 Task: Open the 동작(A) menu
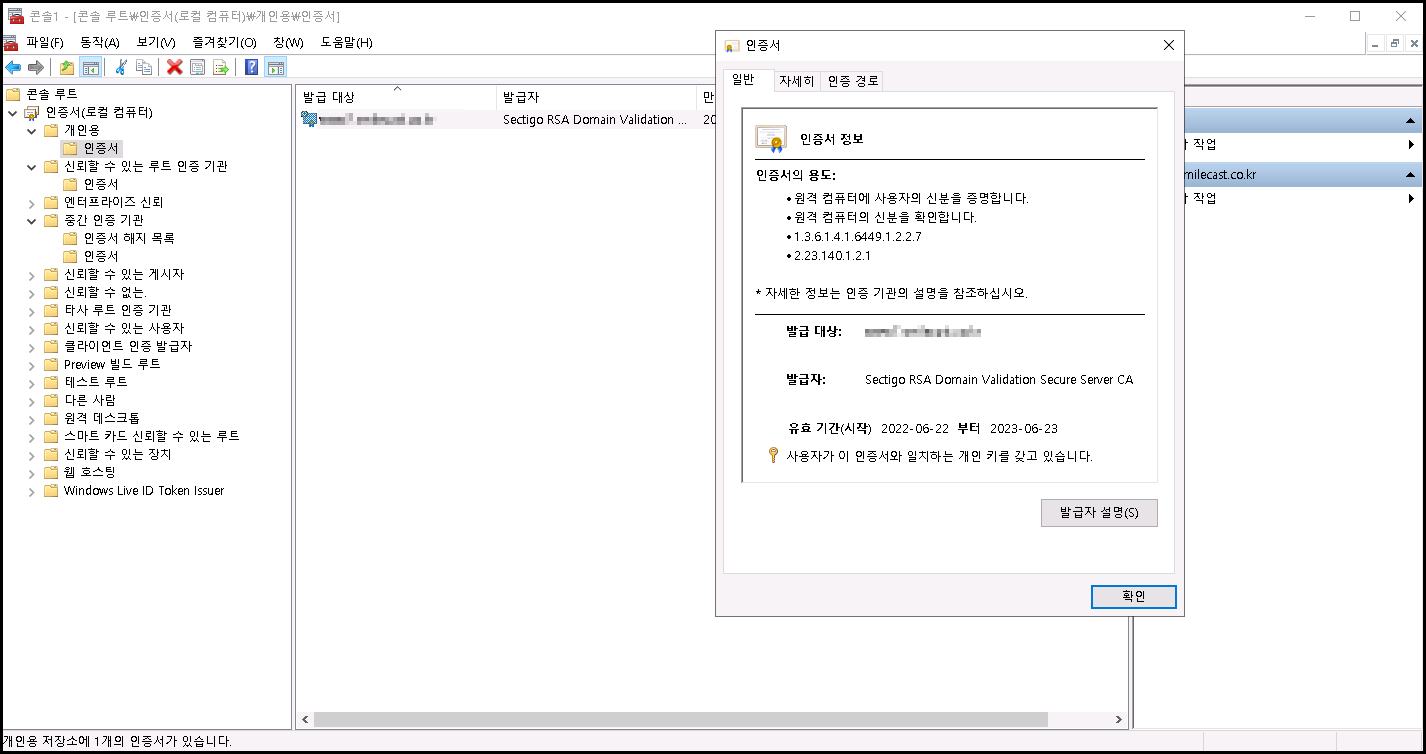pyautogui.click(x=99, y=42)
